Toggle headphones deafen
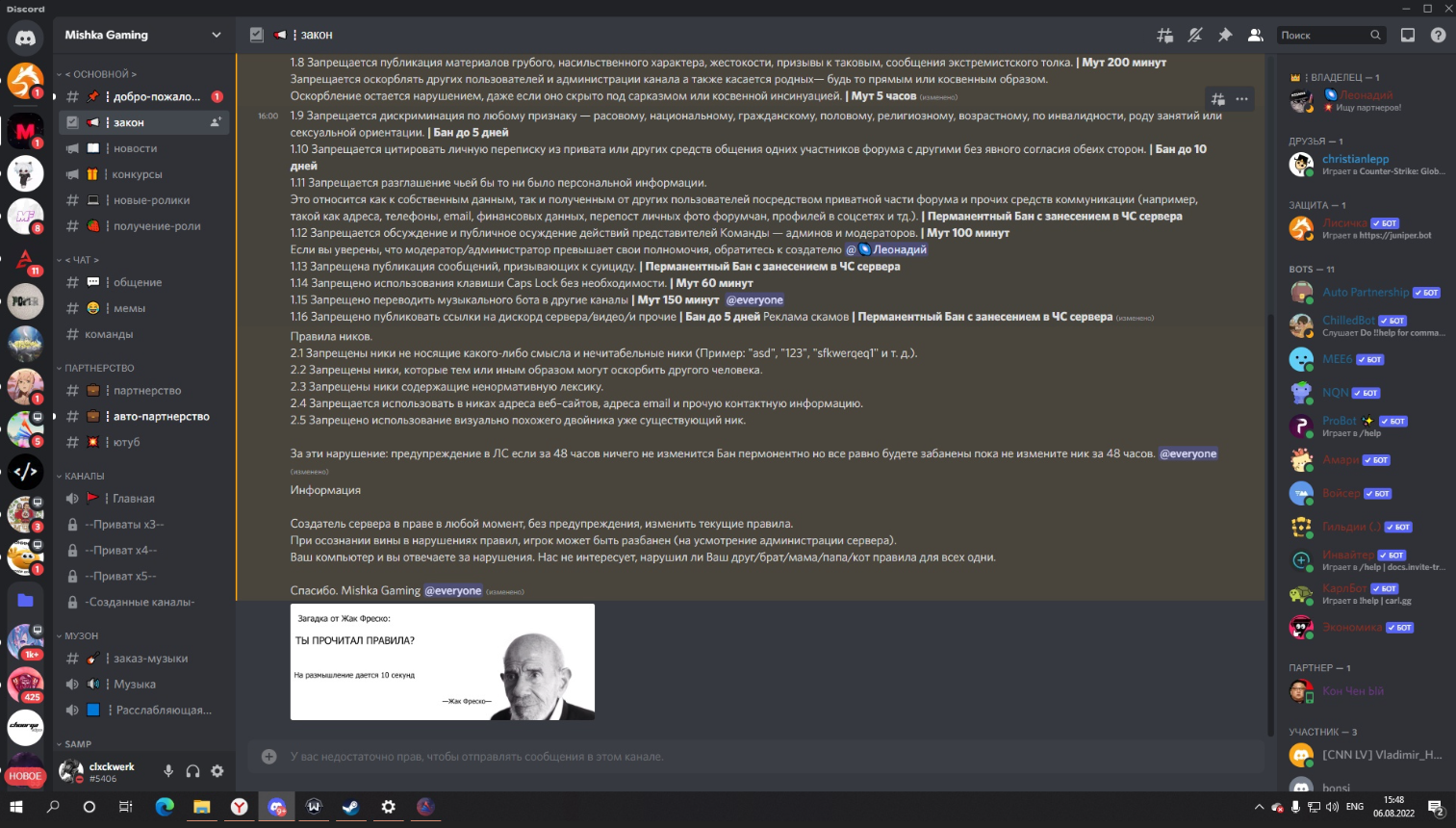This screenshot has width=1456, height=828. [x=192, y=771]
